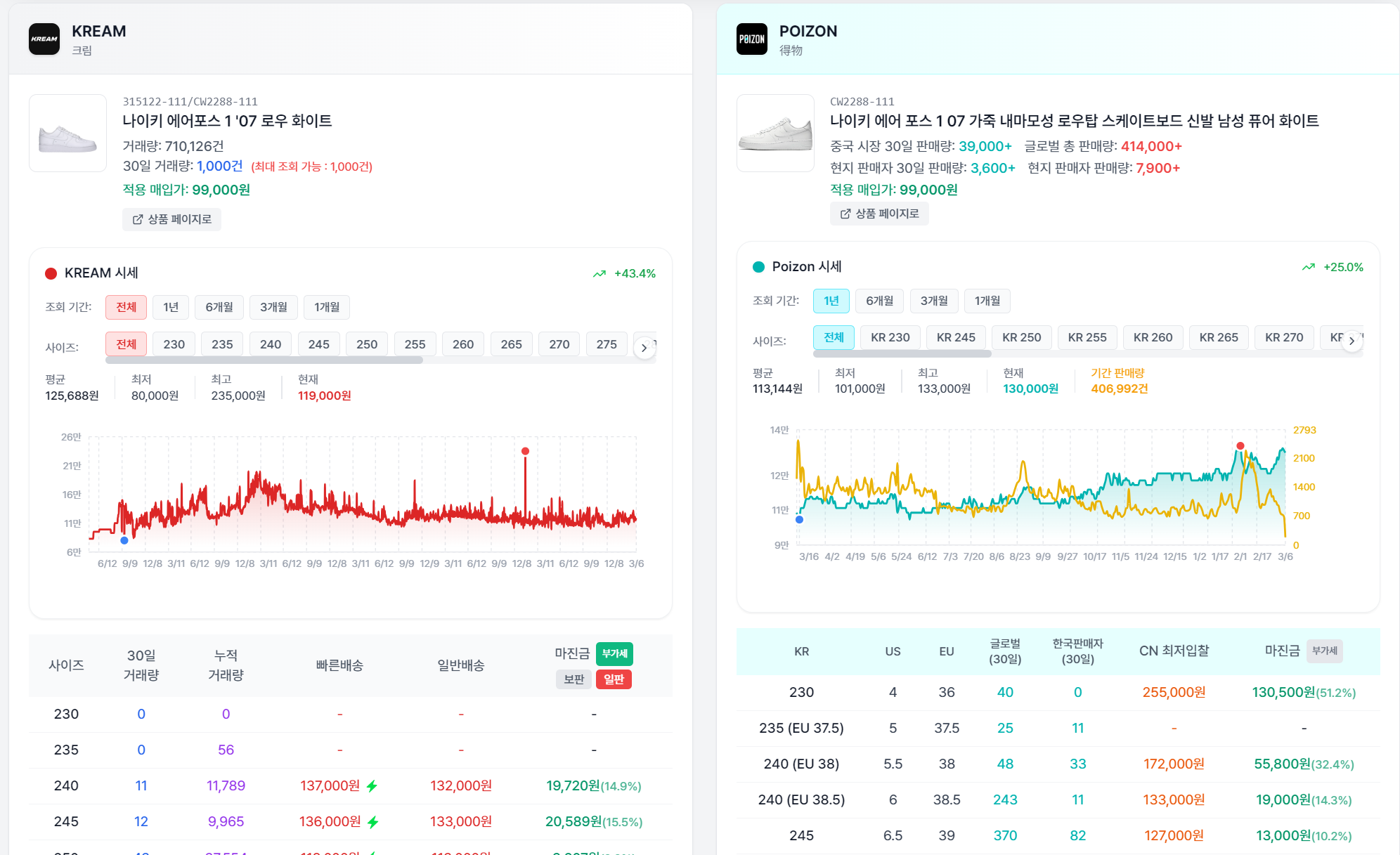Expand more KREAM sizes with chevron arrow
Image resolution: width=1400 pixels, height=855 pixels.
tap(644, 348)
